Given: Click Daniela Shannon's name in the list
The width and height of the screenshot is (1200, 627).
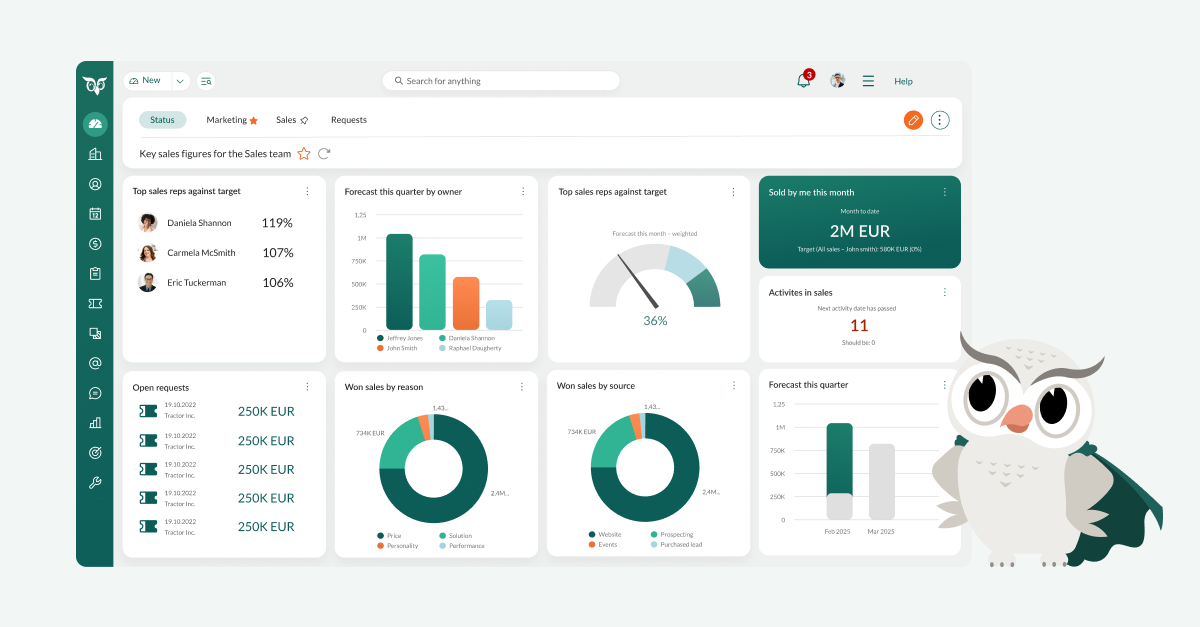Looking at the screenshot, I should 199,223.
